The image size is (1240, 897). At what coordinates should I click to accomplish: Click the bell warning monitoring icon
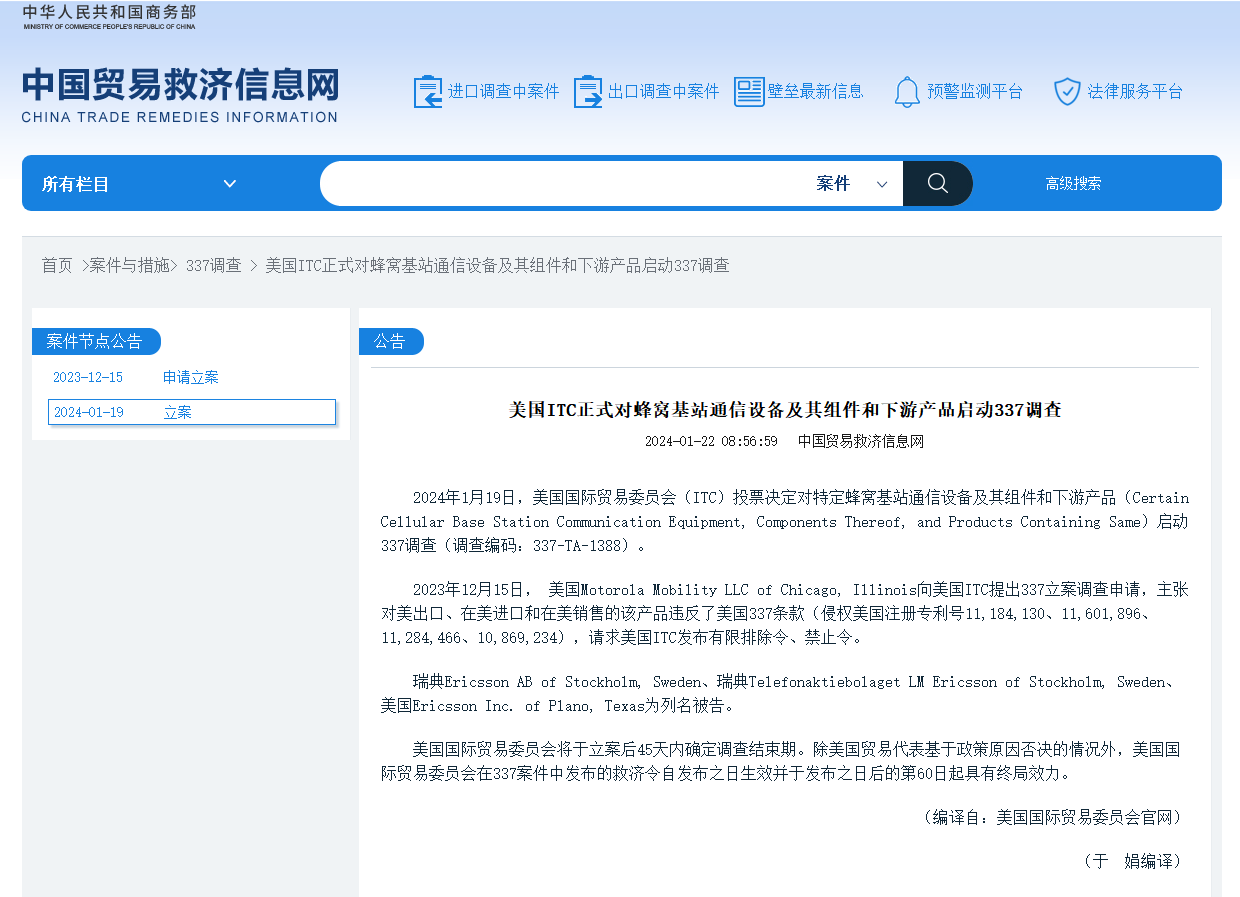[x=907, y=92]
